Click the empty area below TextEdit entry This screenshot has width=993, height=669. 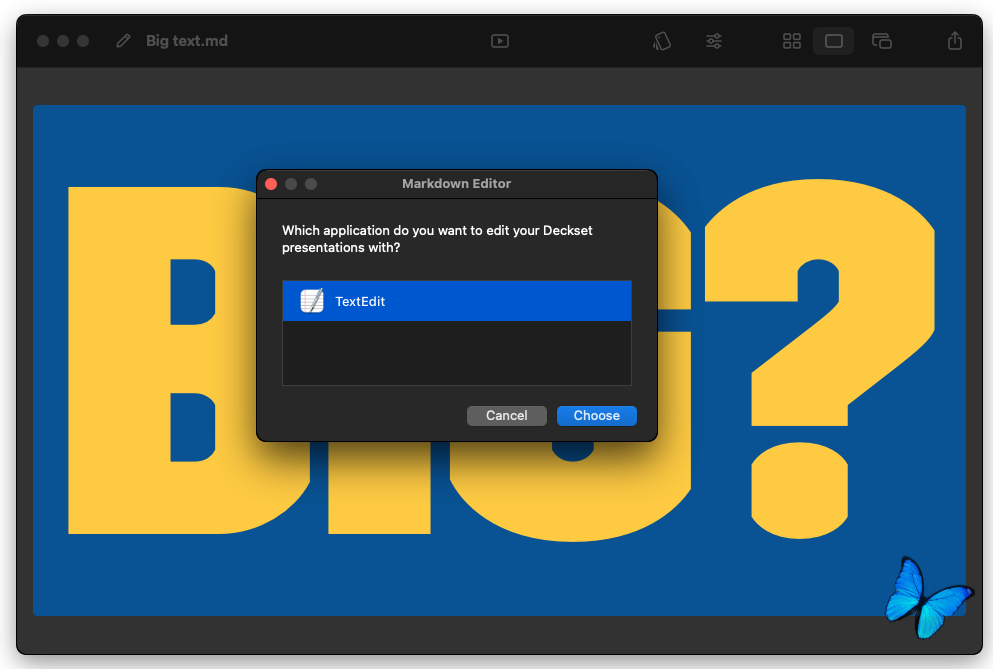pyautogui.click(x=456, y=352)
